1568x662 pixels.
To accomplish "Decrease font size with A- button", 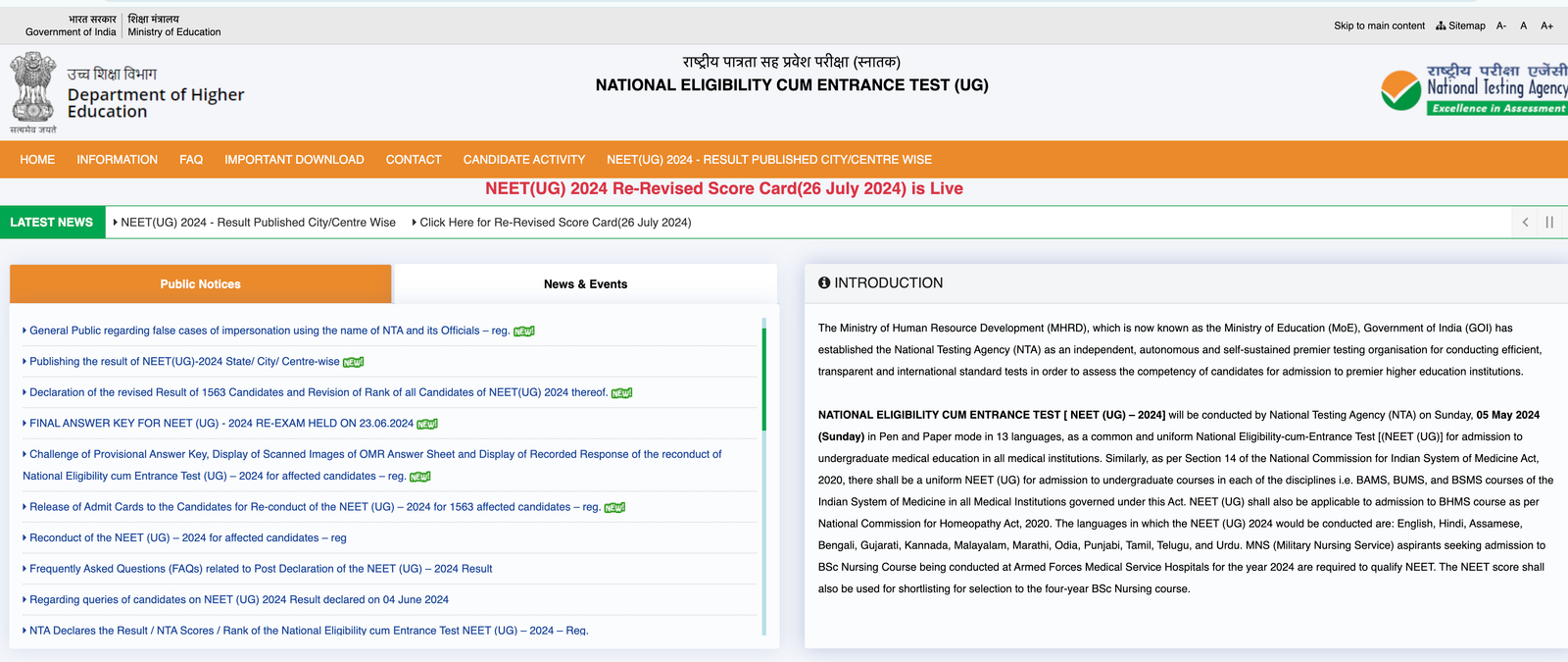I will (1500, 25).
